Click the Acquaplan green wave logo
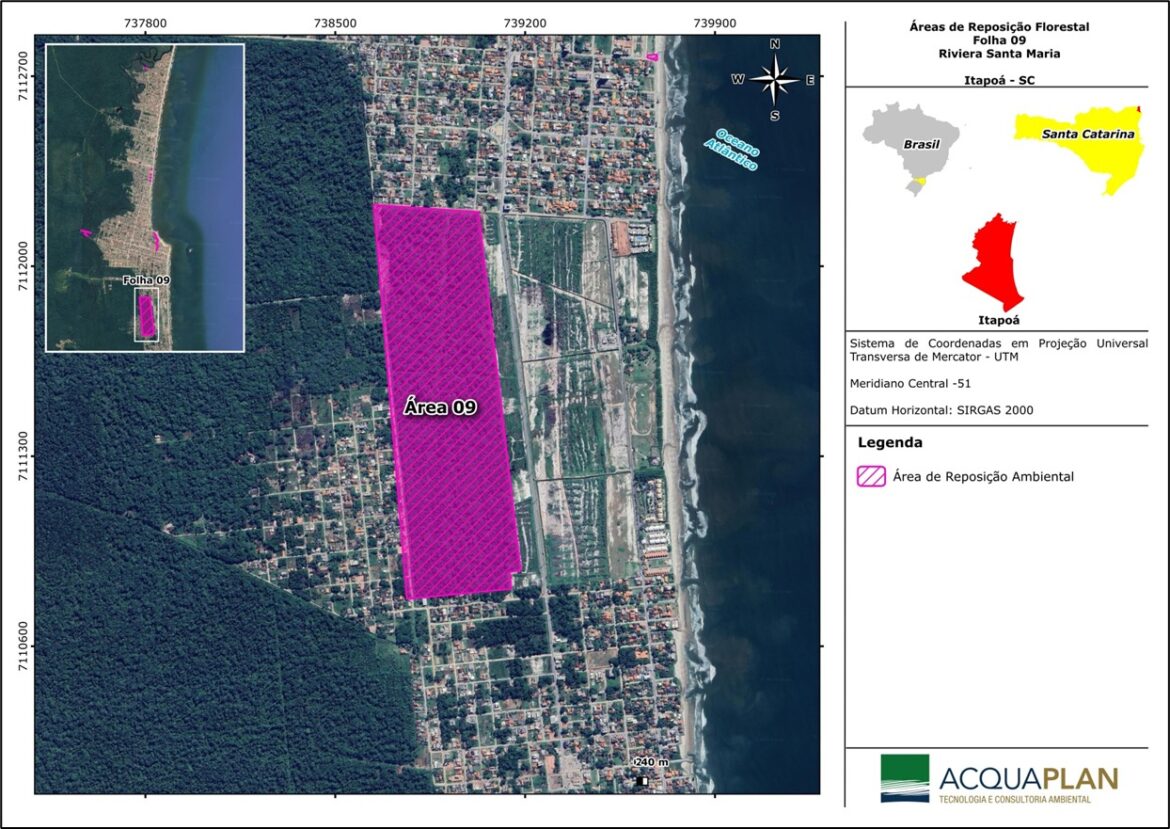This screenshot has width=1170, height=829. [x=904, y=778]
